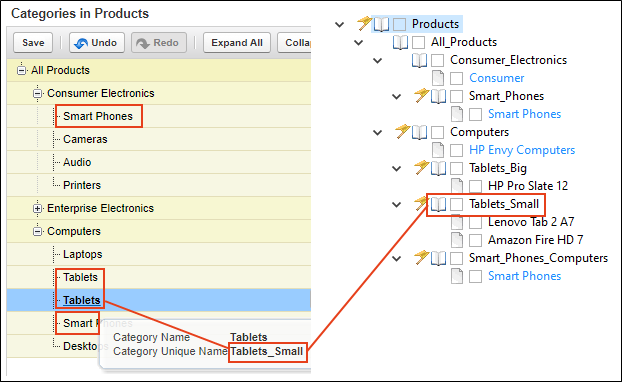Image resolution: width=622 pixels, height=382 pixels.
Task: Select the Amazon Fire HD 7 item
Action: click(x=535, y=240)
